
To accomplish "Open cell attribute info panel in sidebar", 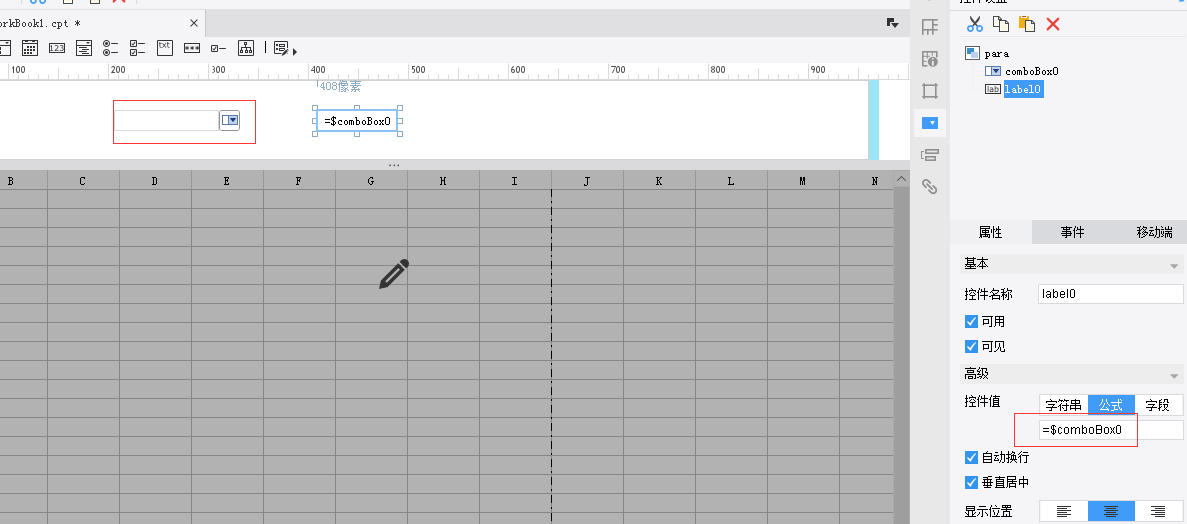I will point(930,59).
